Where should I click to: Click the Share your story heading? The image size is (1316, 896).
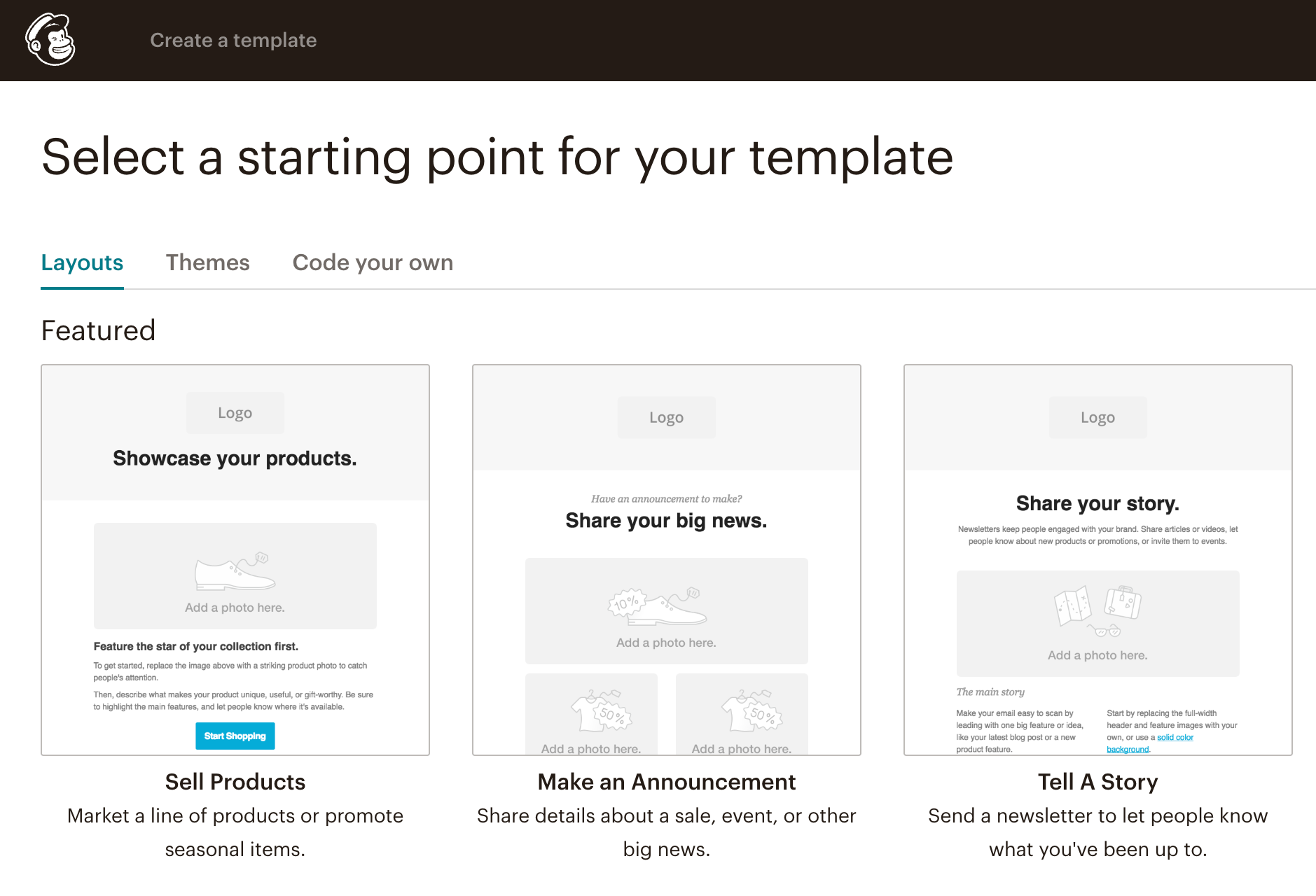click(1097, 504)
